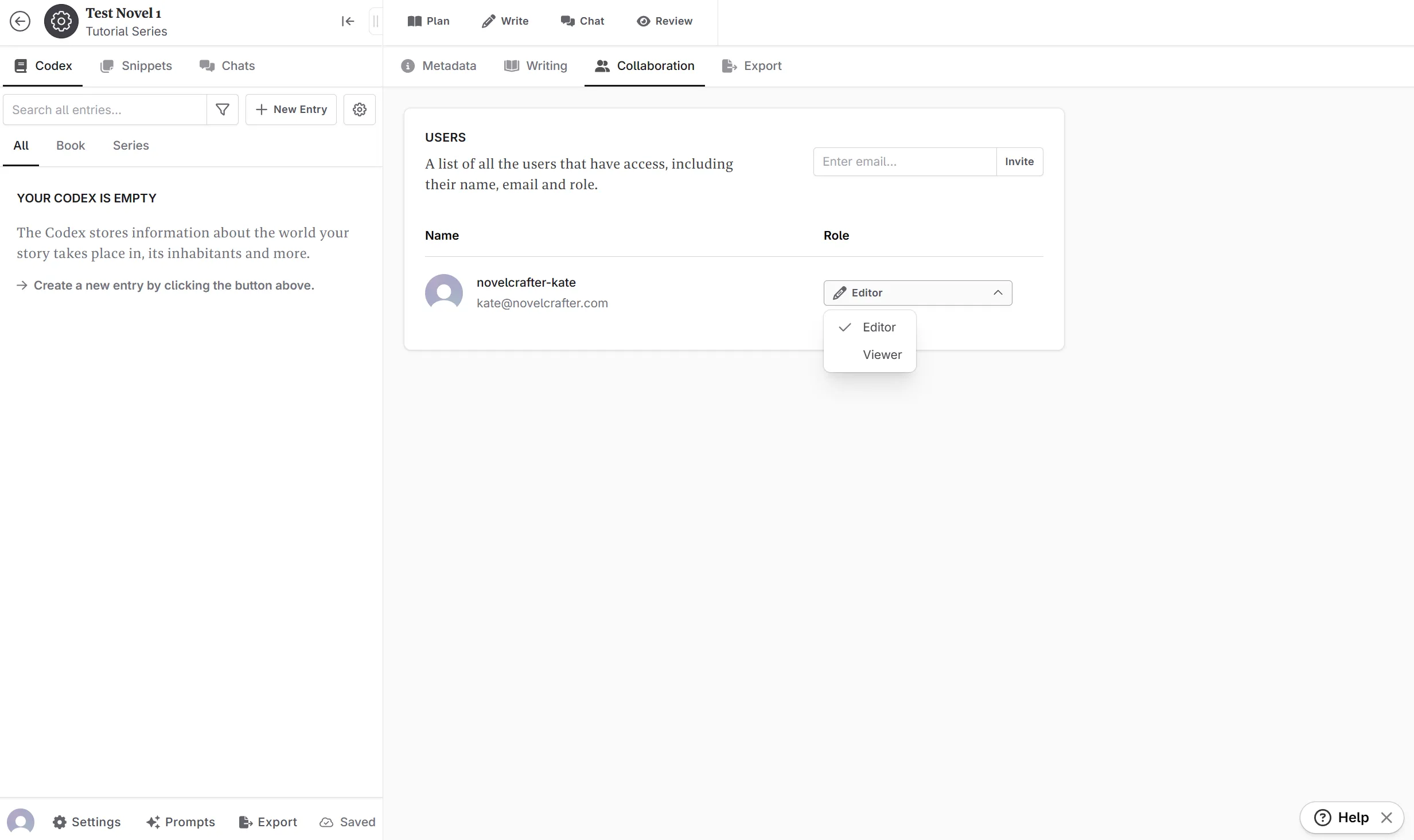Screen dimensions: 1414x840
Task: Click the Codex panel icon
Action: (20, 65)
